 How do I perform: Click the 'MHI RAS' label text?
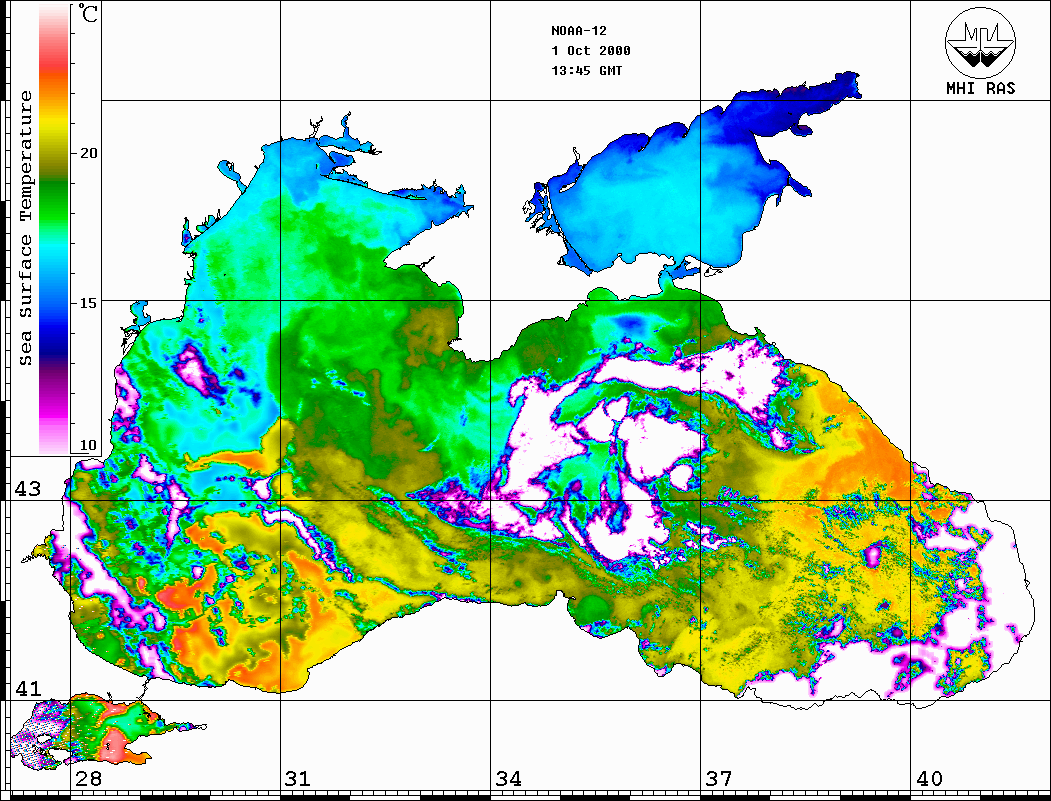pos(980,88)
